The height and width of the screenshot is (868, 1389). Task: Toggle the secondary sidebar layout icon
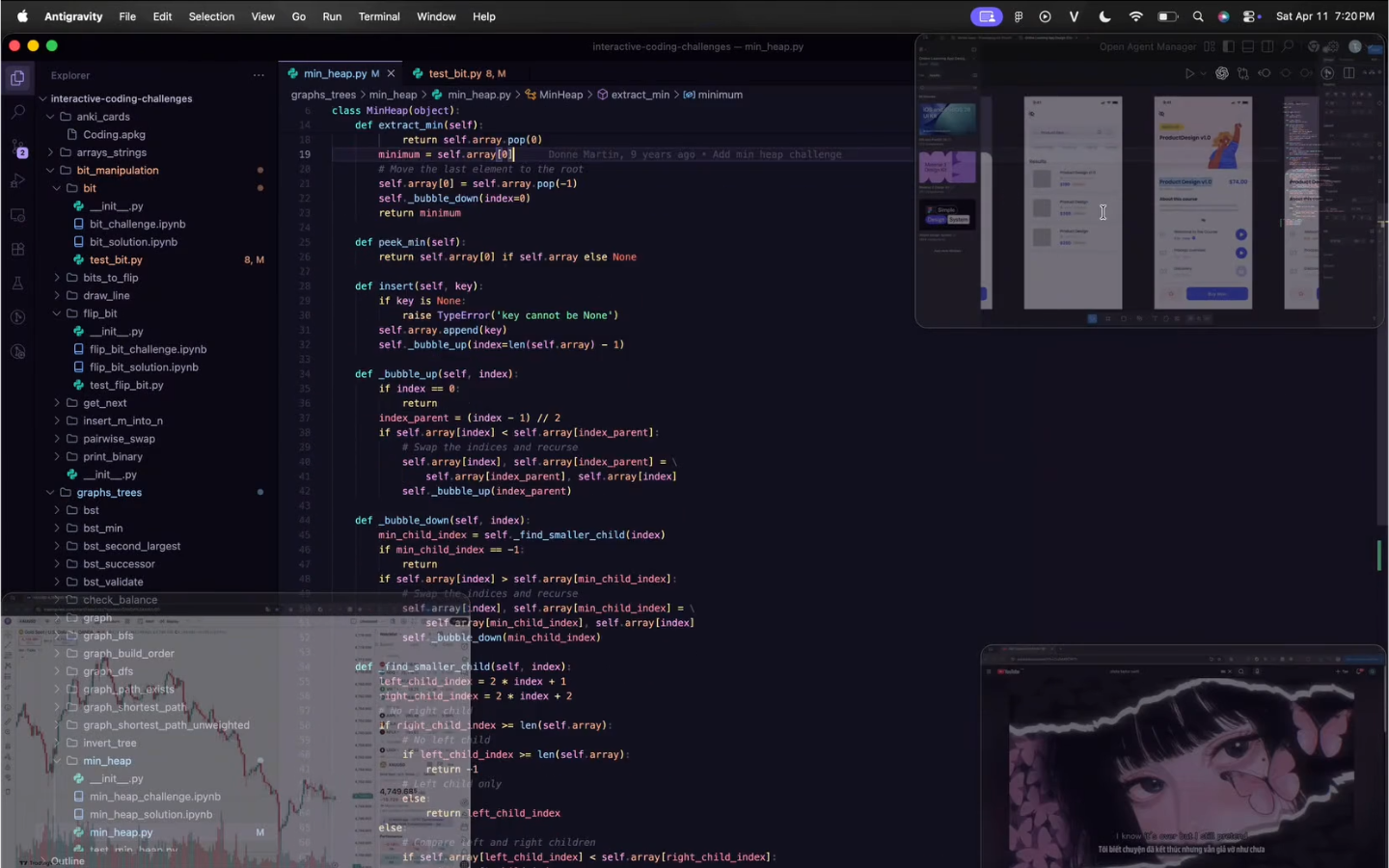click(1267, 46)
